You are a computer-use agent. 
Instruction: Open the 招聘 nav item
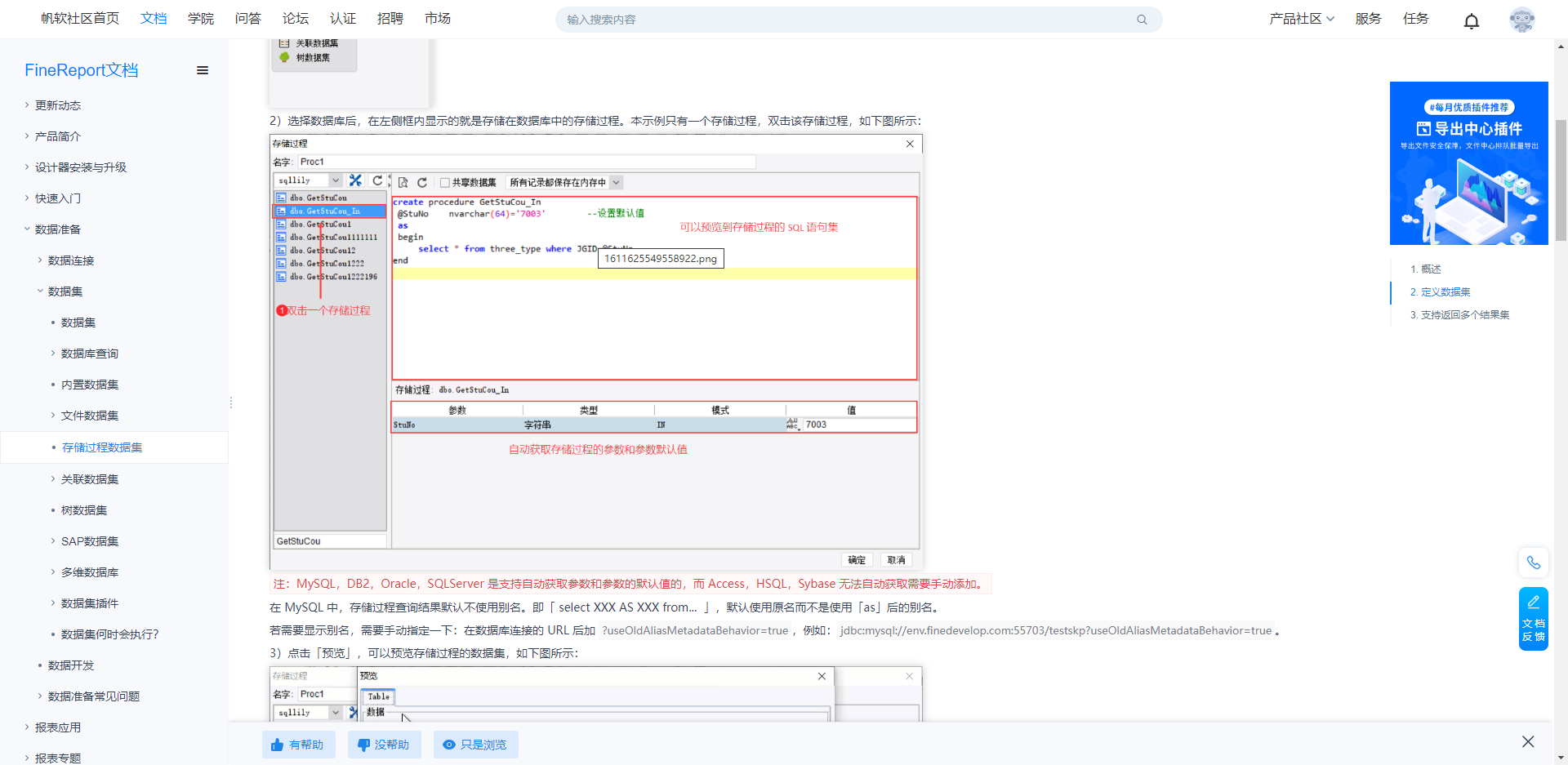[390, 19]
